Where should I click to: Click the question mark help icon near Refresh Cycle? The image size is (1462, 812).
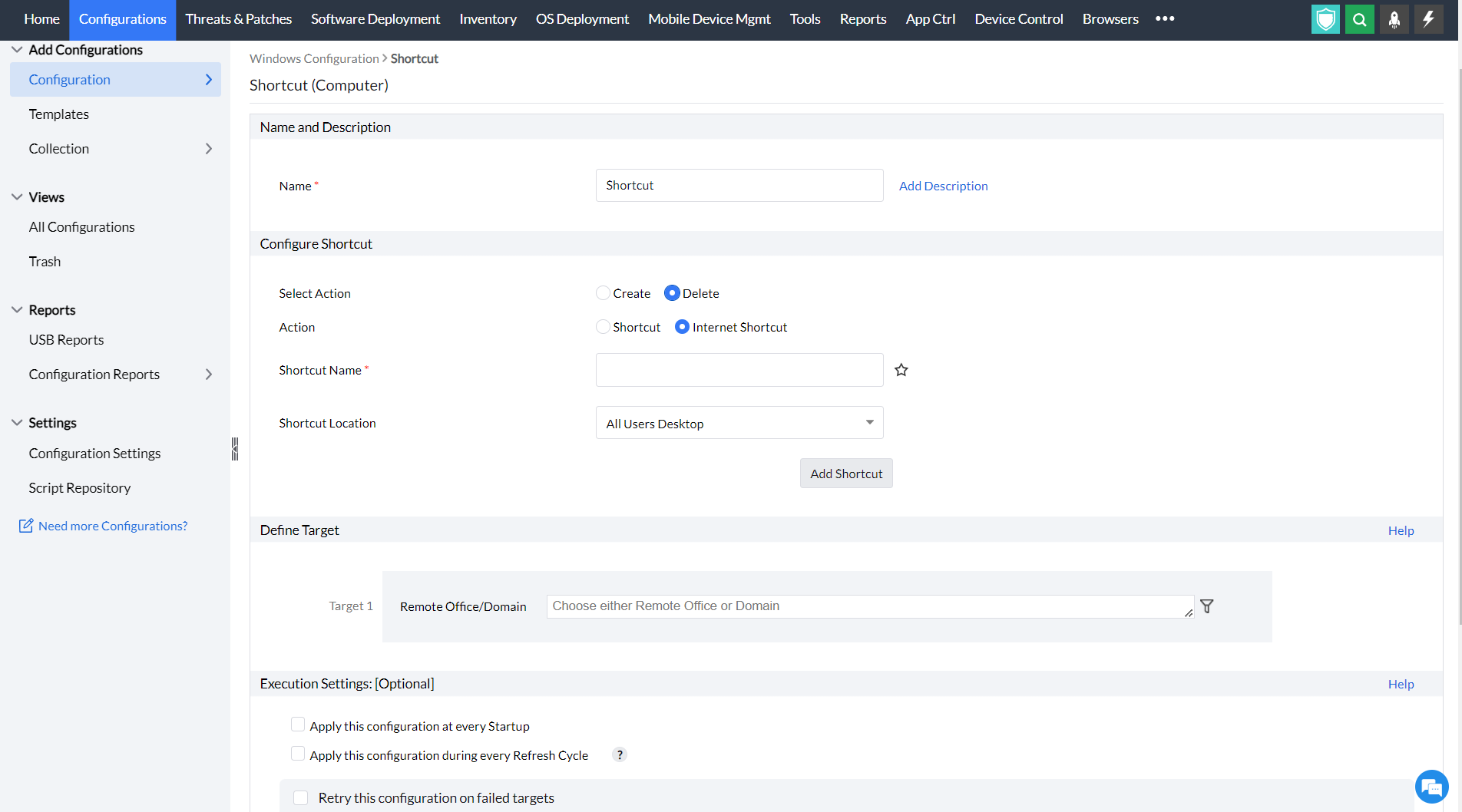click(619, 754)
